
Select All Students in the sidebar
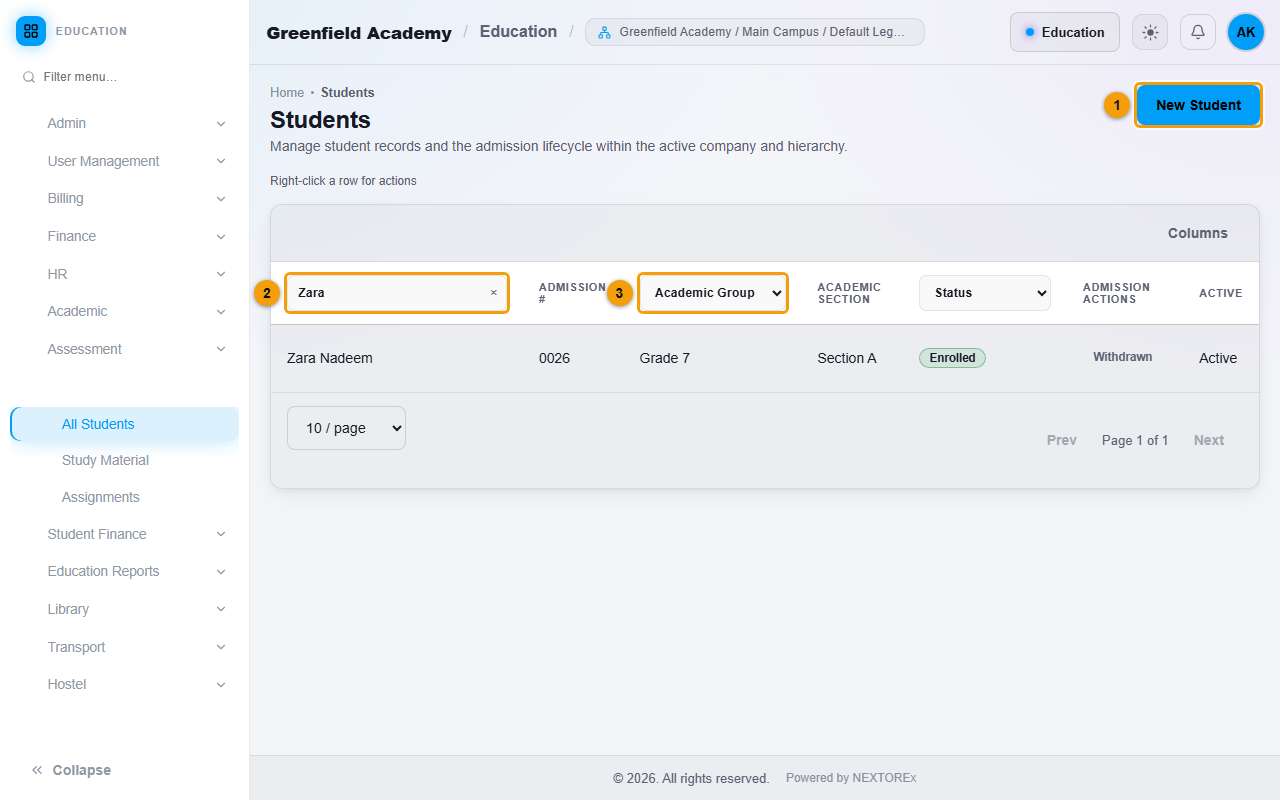(125, 424)
